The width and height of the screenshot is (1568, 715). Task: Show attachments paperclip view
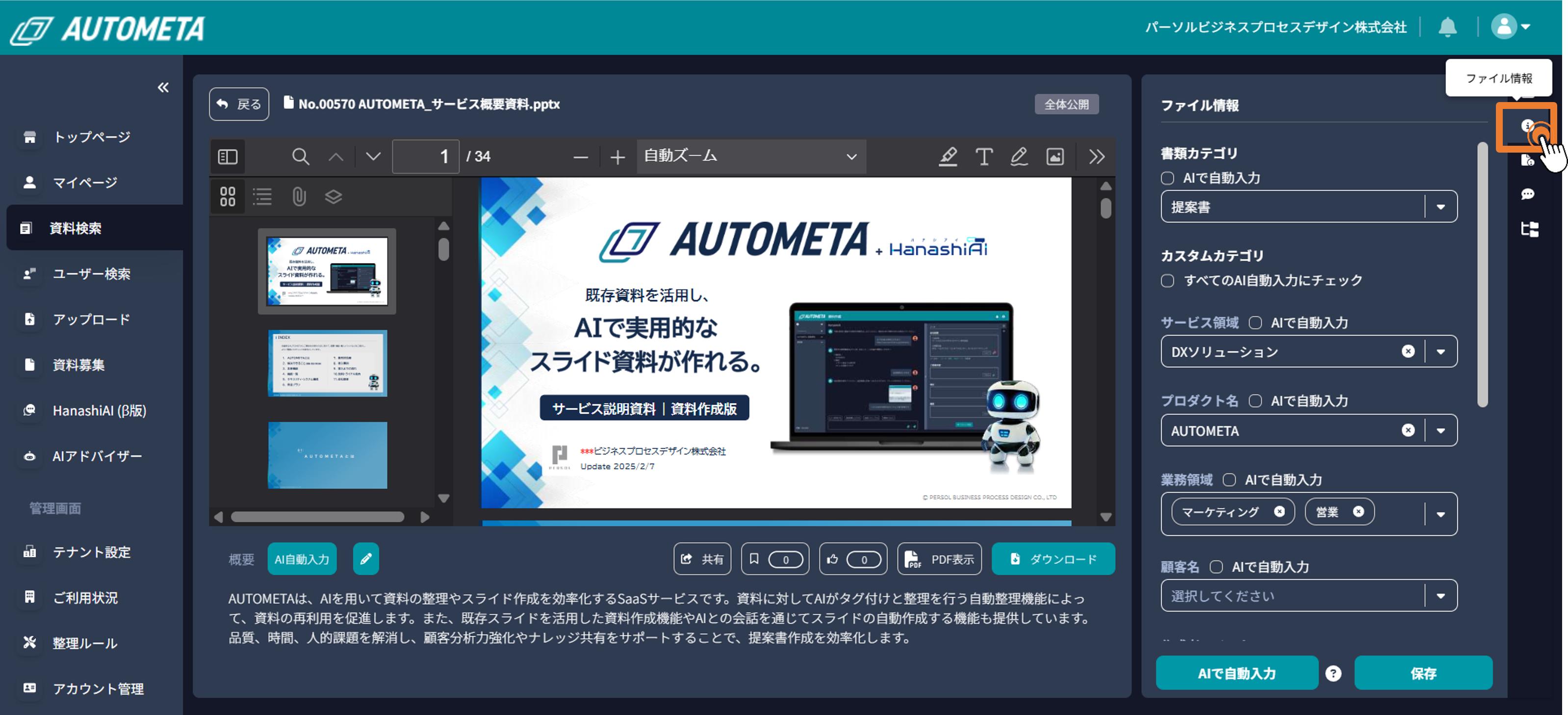[x=298, y=197]
